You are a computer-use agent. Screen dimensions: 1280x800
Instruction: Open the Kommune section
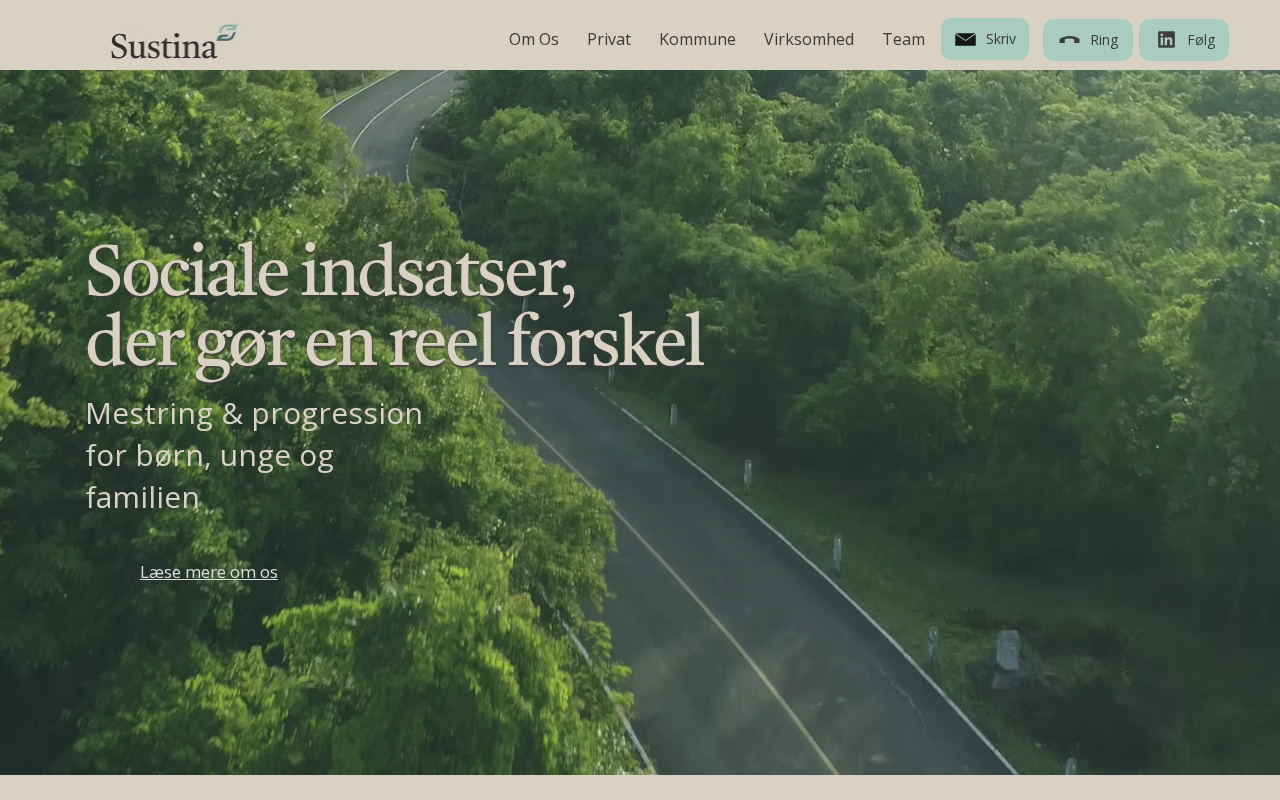coord(697,39)
